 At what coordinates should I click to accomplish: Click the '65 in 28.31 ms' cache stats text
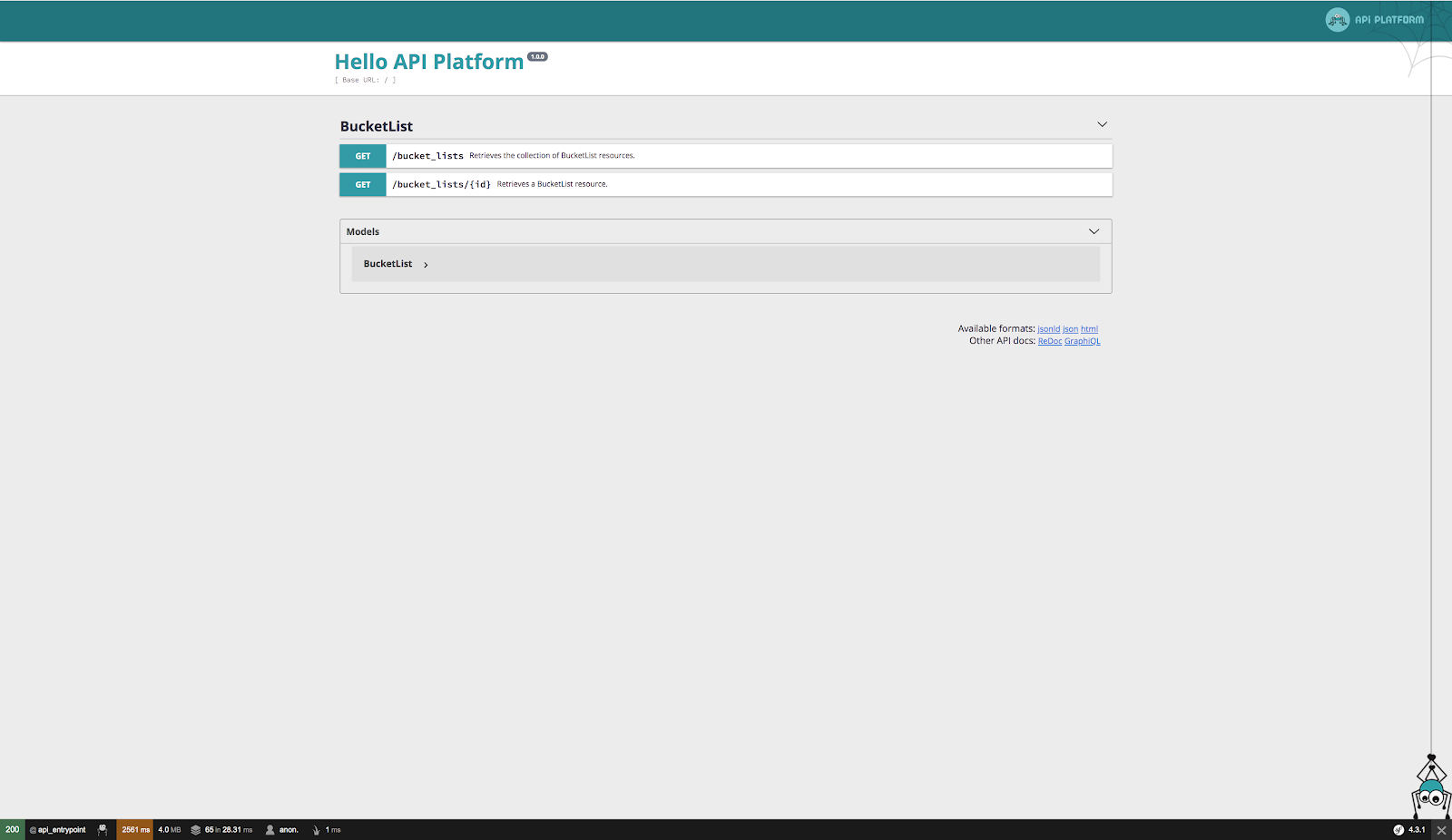[229, 829]
